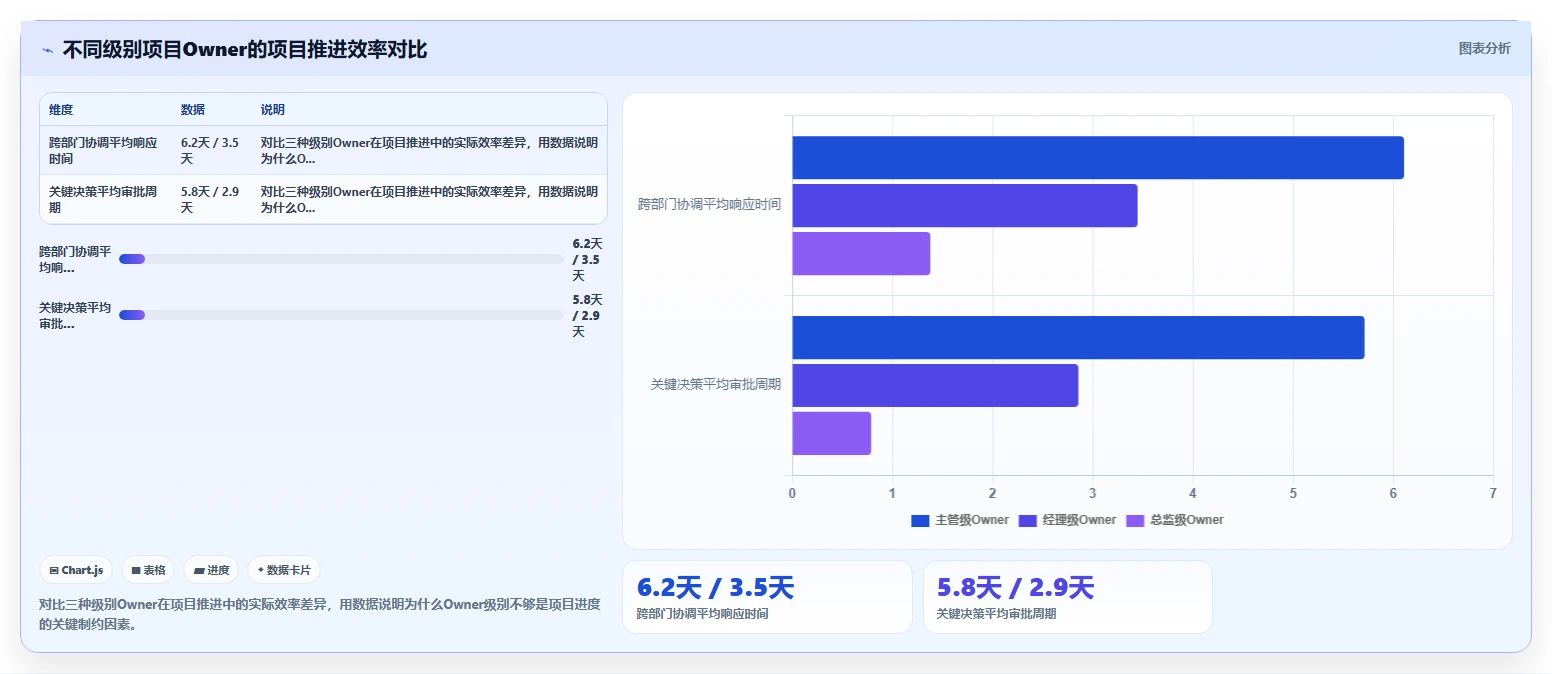The width and height of the screenshot is (1552, 674).
Task: Click the 经理级 bar for 跨部门协调平均响应时间
Action: [x=965, y=205]
